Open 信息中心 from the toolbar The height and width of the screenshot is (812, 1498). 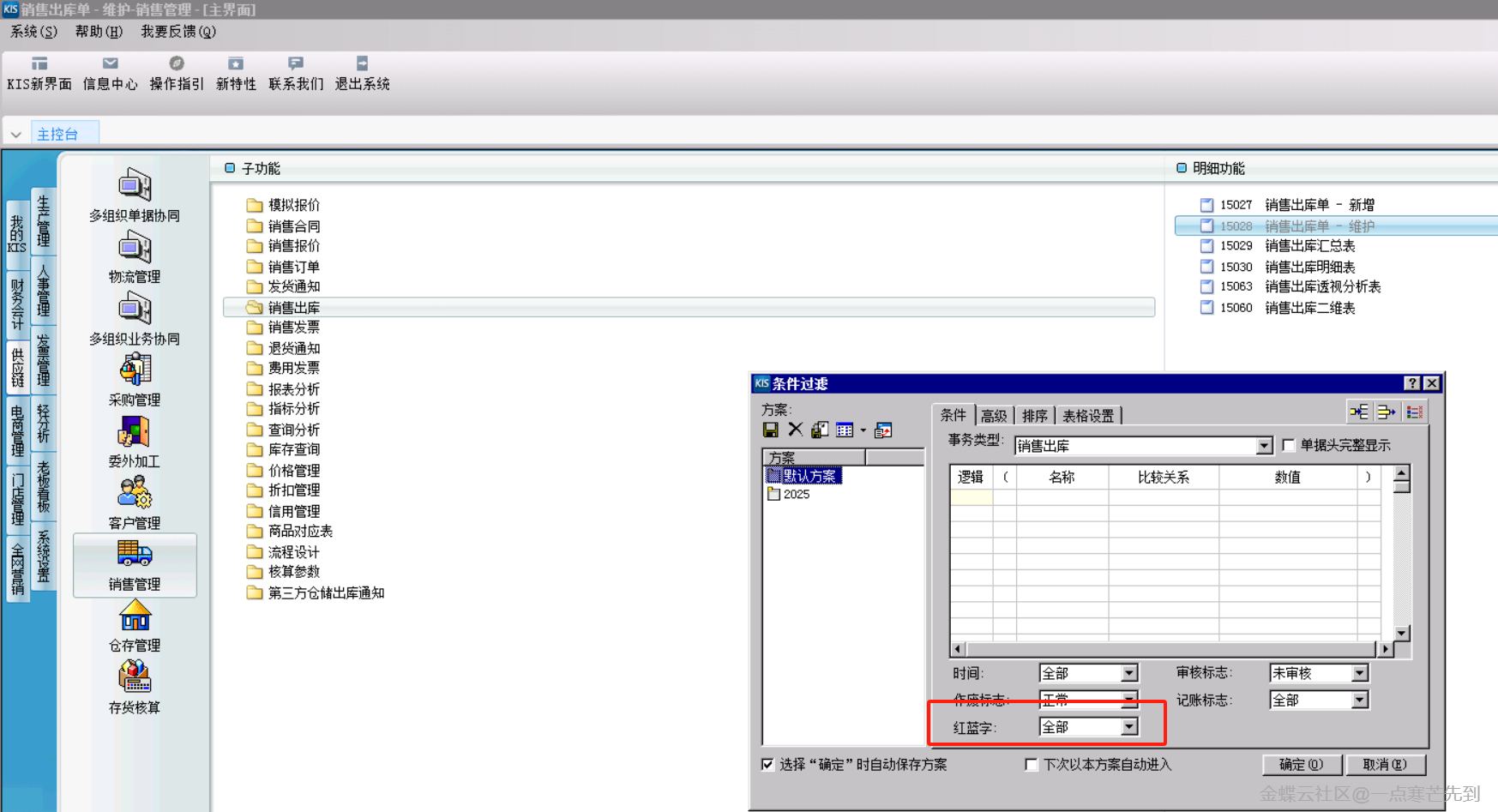110,72
